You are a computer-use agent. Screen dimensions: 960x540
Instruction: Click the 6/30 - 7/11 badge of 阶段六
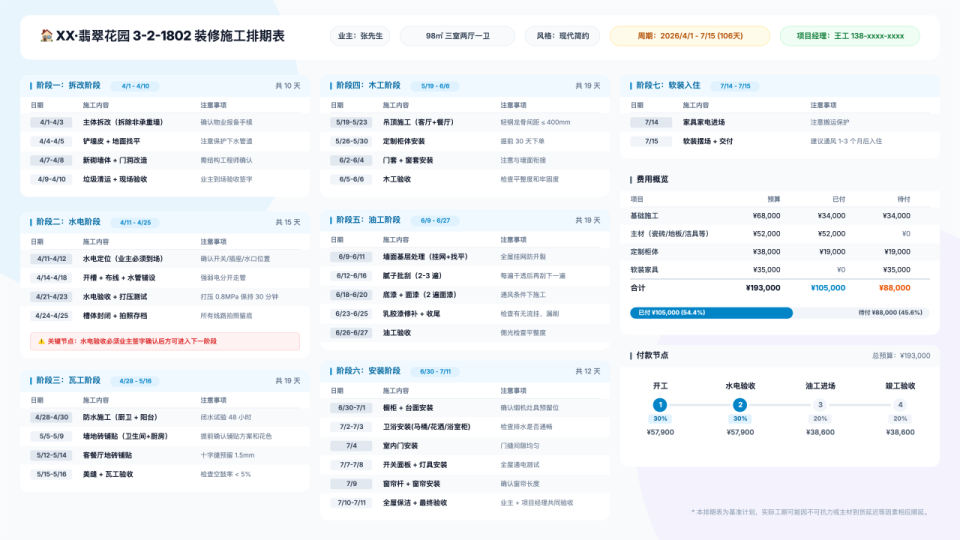click(x=435, y=372)
